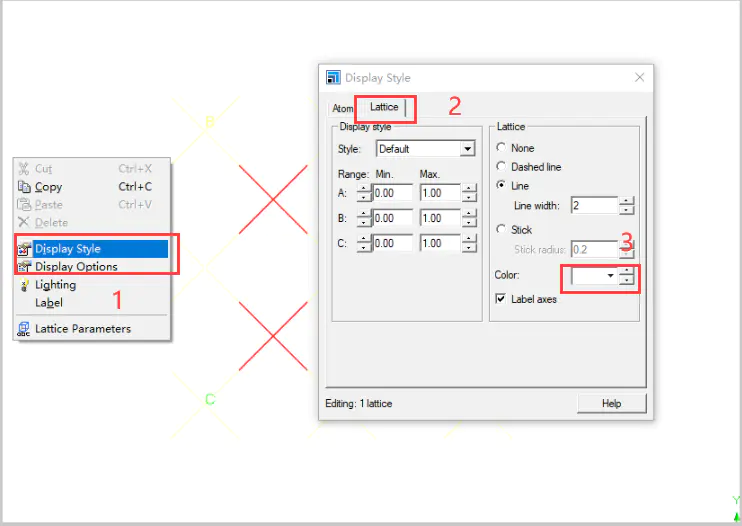This screenshot has height=526, width=742.
Task: Select the Dashed line radio button
Action: tap(501, 167)
